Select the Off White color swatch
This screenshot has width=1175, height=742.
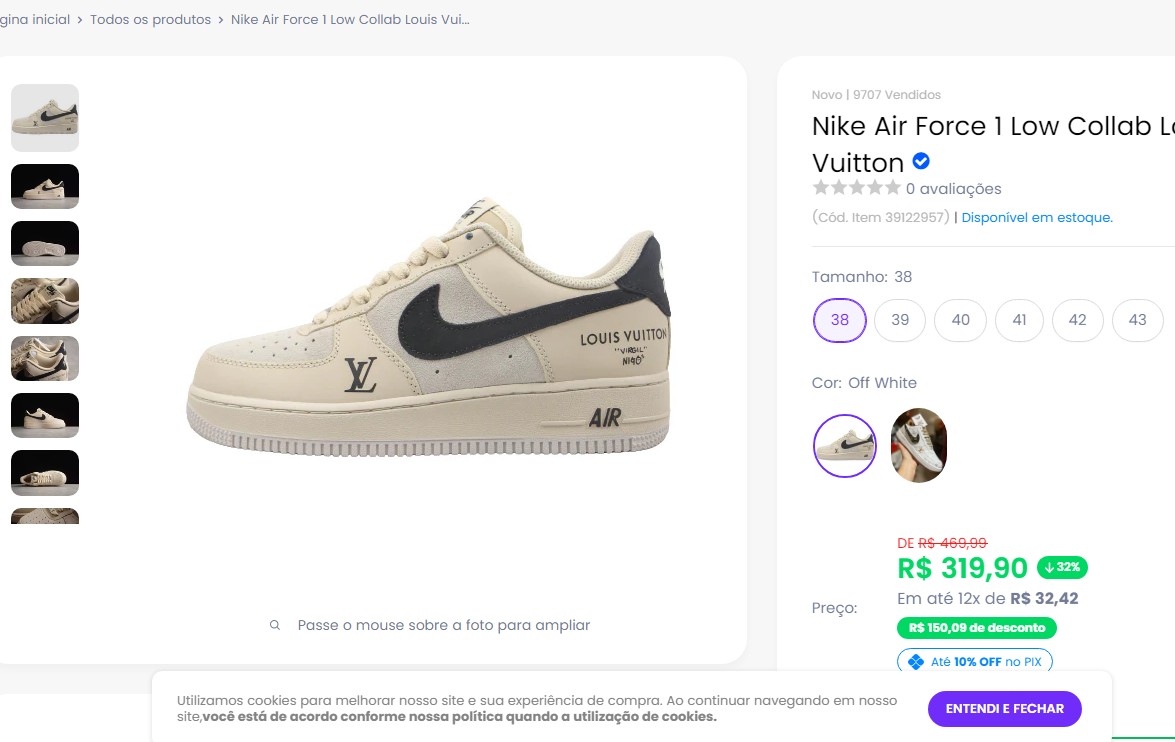point(845,446)
